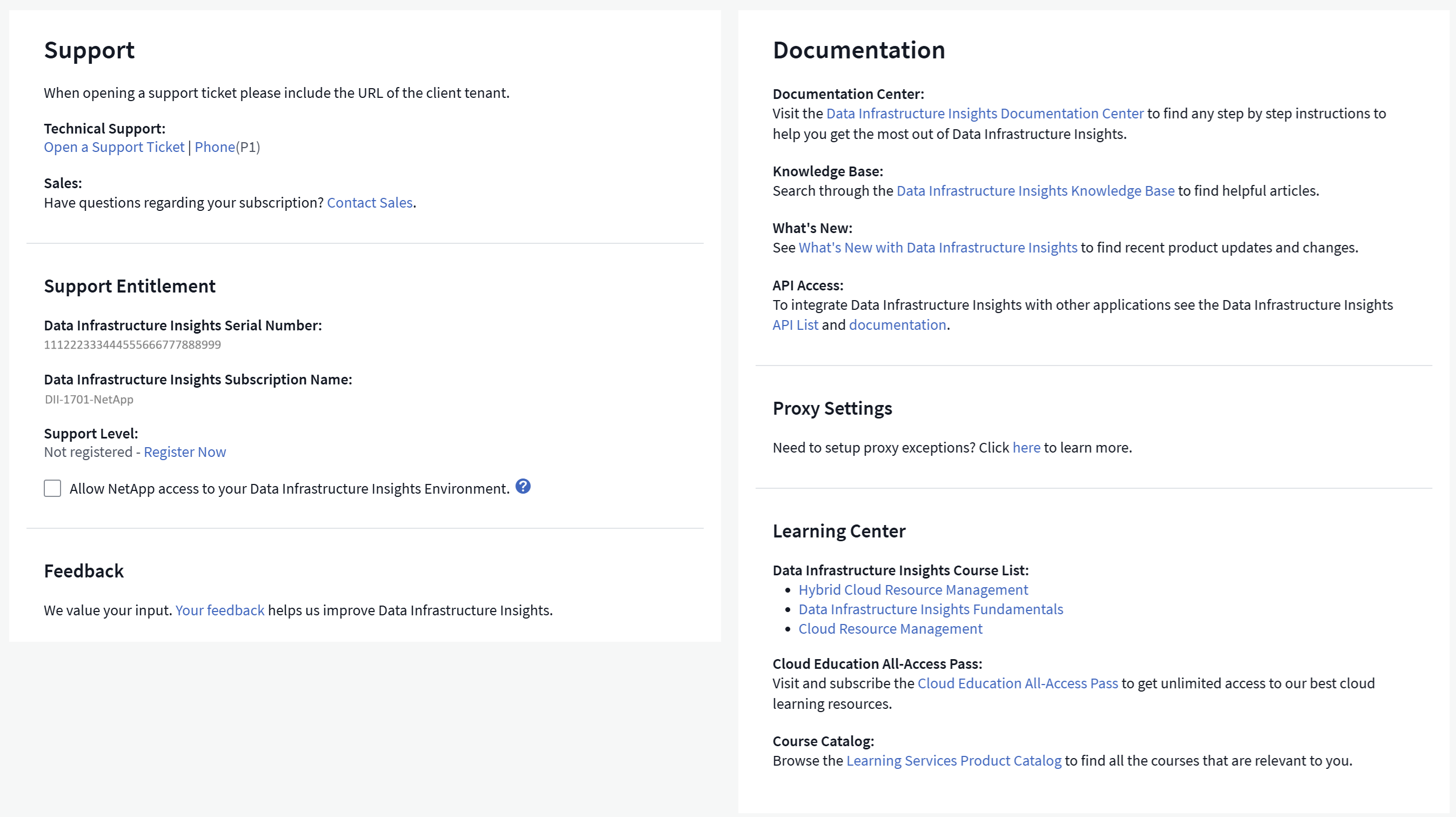The width and height of the screenshot is (1456, 817).
Task: Open Data Infrastructure Insights Knowledge Base
Action: coord(1036,191)
